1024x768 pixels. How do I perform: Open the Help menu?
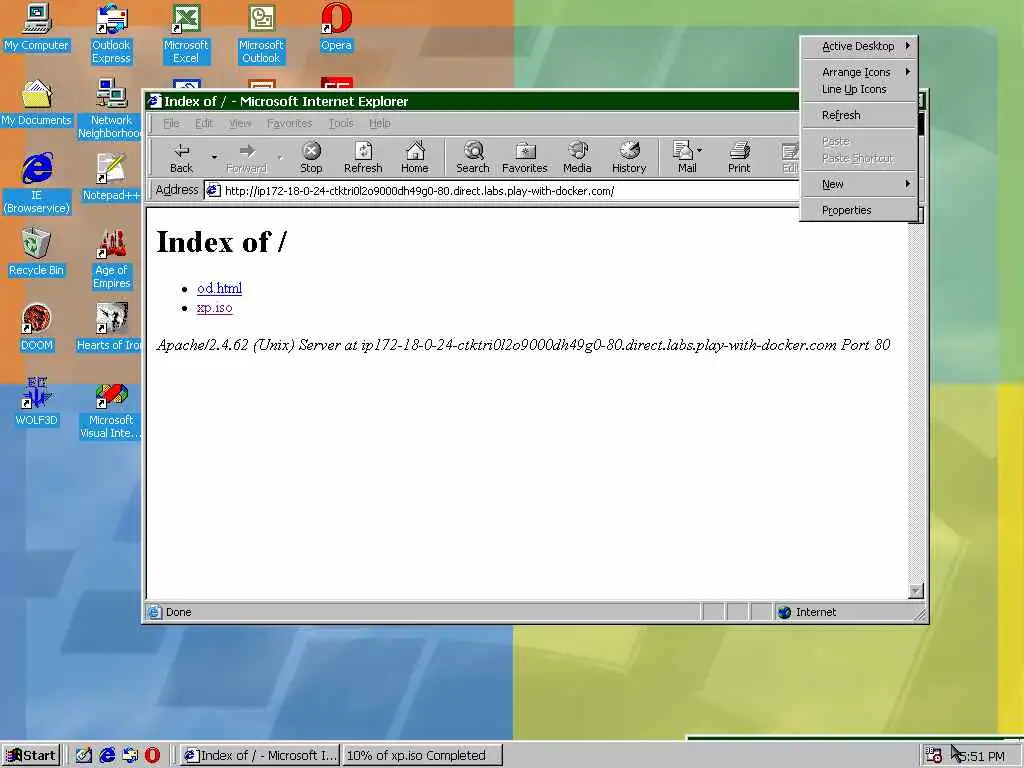click(x=379, y=123)
